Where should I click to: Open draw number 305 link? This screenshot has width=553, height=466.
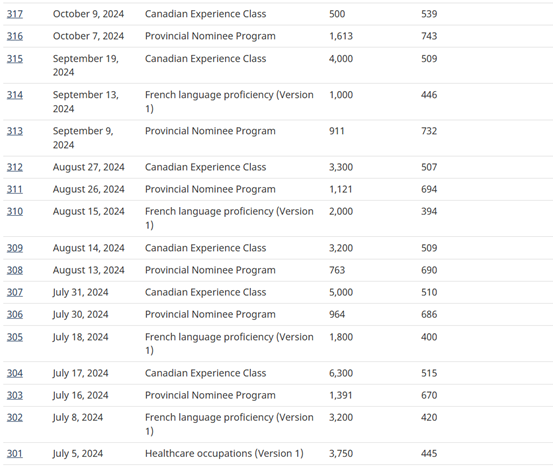(x=15, y=337)
